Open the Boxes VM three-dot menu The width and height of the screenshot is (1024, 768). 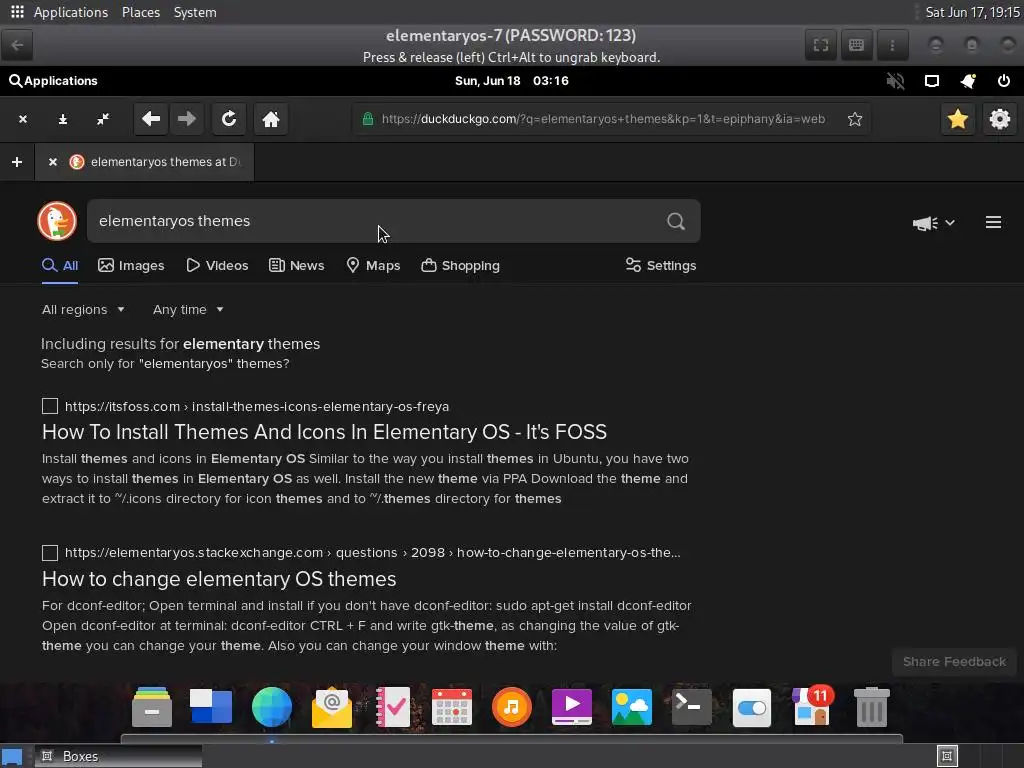pos(892,45)
